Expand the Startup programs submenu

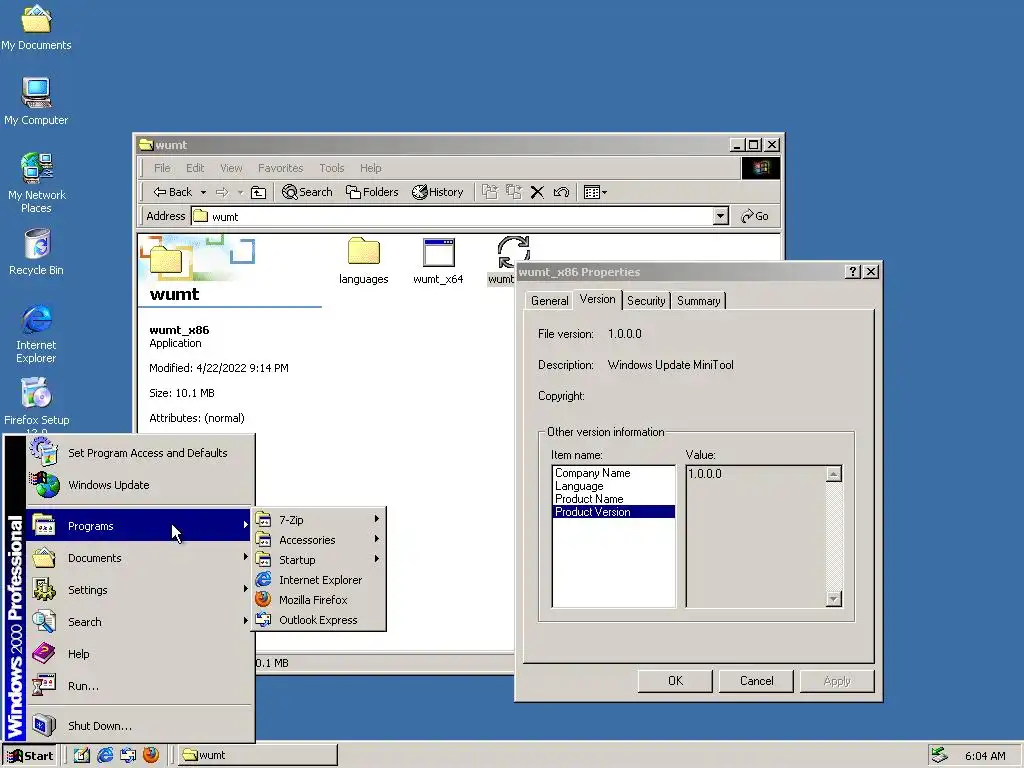tap(319, 560)
